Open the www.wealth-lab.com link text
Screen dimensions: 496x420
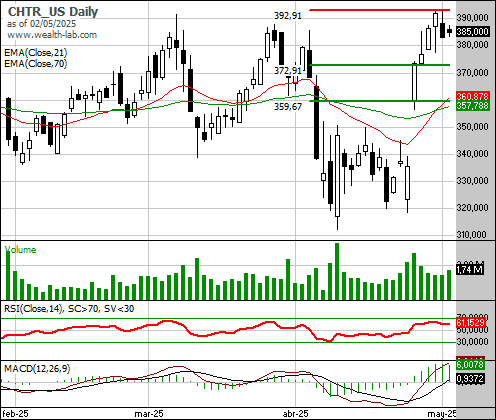coord(52,35)
